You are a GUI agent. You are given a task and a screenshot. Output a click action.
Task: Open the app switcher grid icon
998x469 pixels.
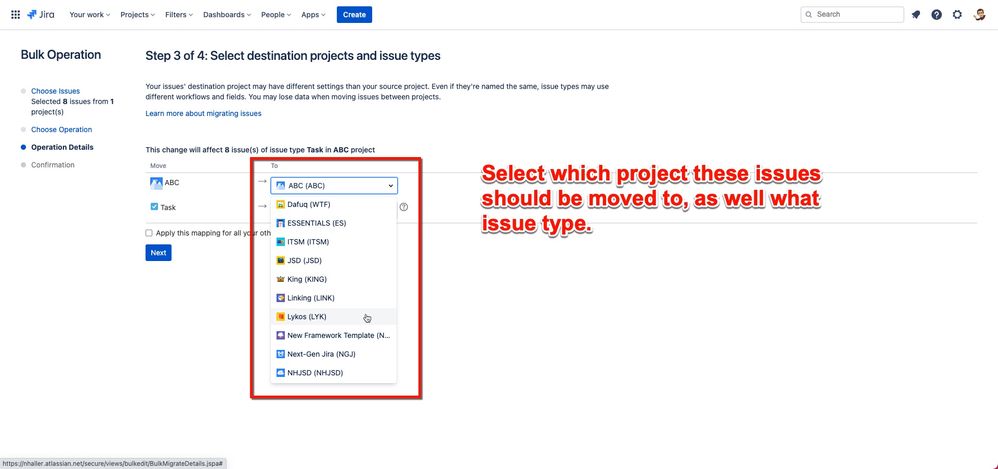pos(15,15)
